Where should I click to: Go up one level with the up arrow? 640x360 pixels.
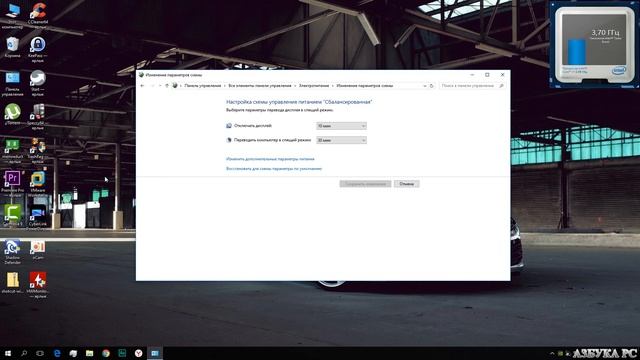point(167,86)
